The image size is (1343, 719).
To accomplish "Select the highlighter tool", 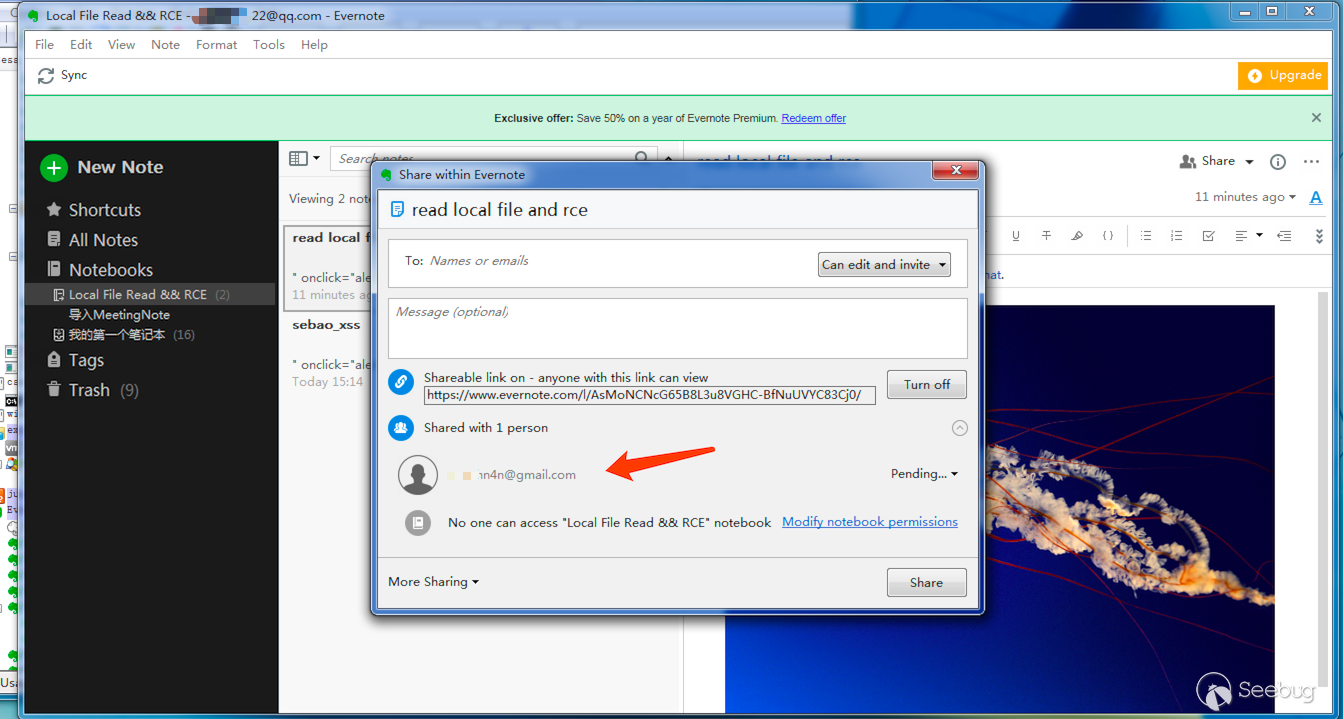I will pos(1077,236).
